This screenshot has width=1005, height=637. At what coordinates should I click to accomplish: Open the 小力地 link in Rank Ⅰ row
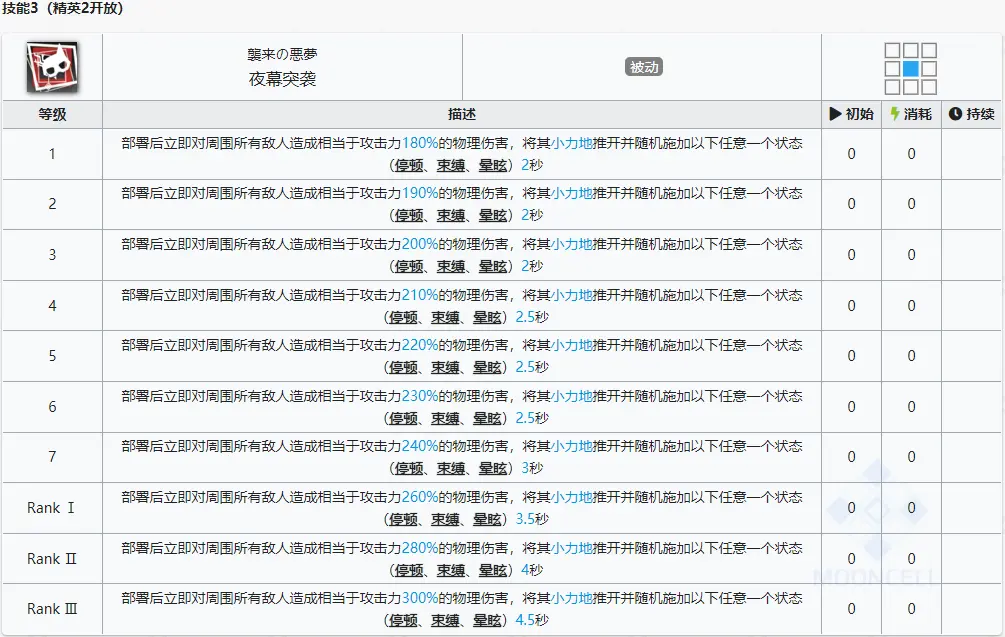click(572, 497)
